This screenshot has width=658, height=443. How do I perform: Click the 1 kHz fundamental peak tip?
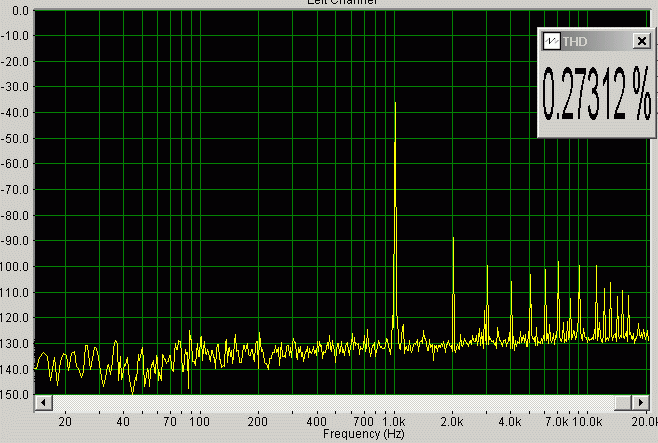[x=395, y=103]
